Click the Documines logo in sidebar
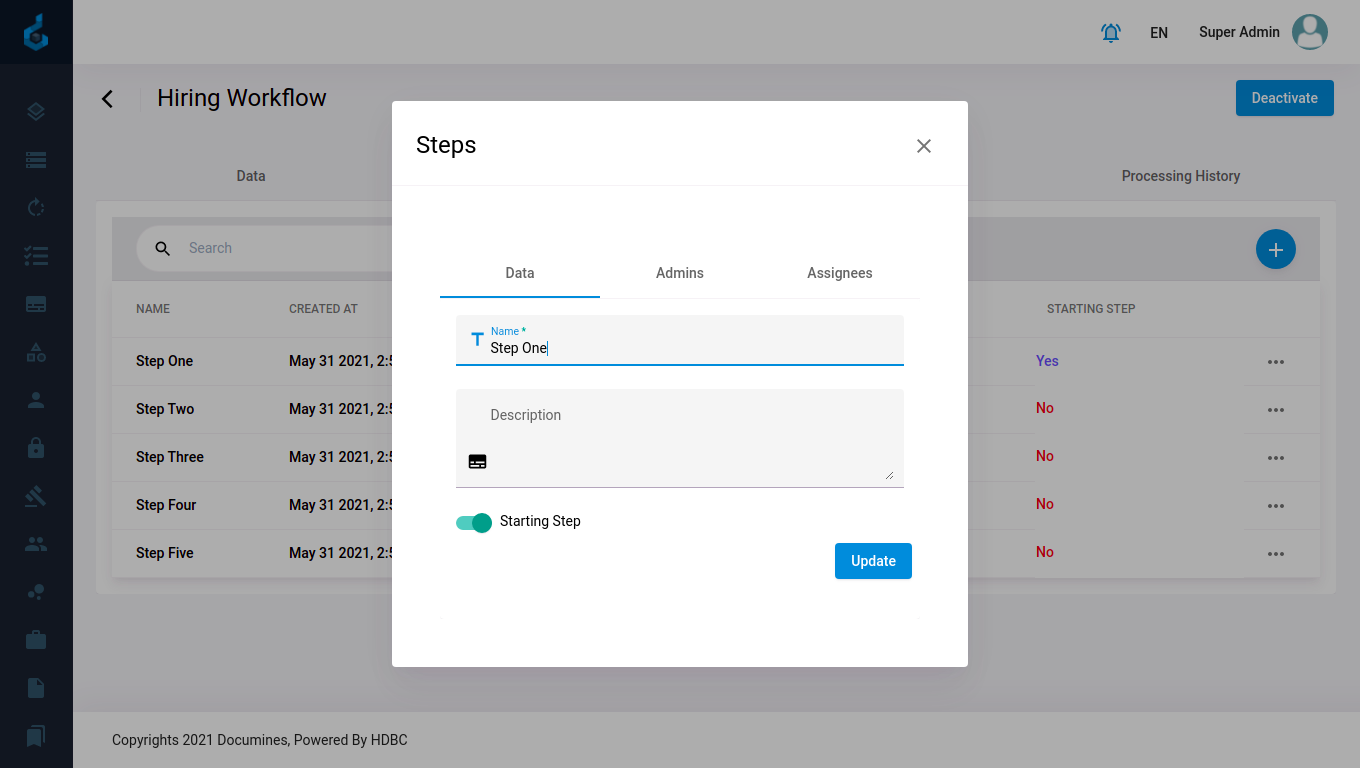Screen dimensions: 1360x768 tap(36, 32)
